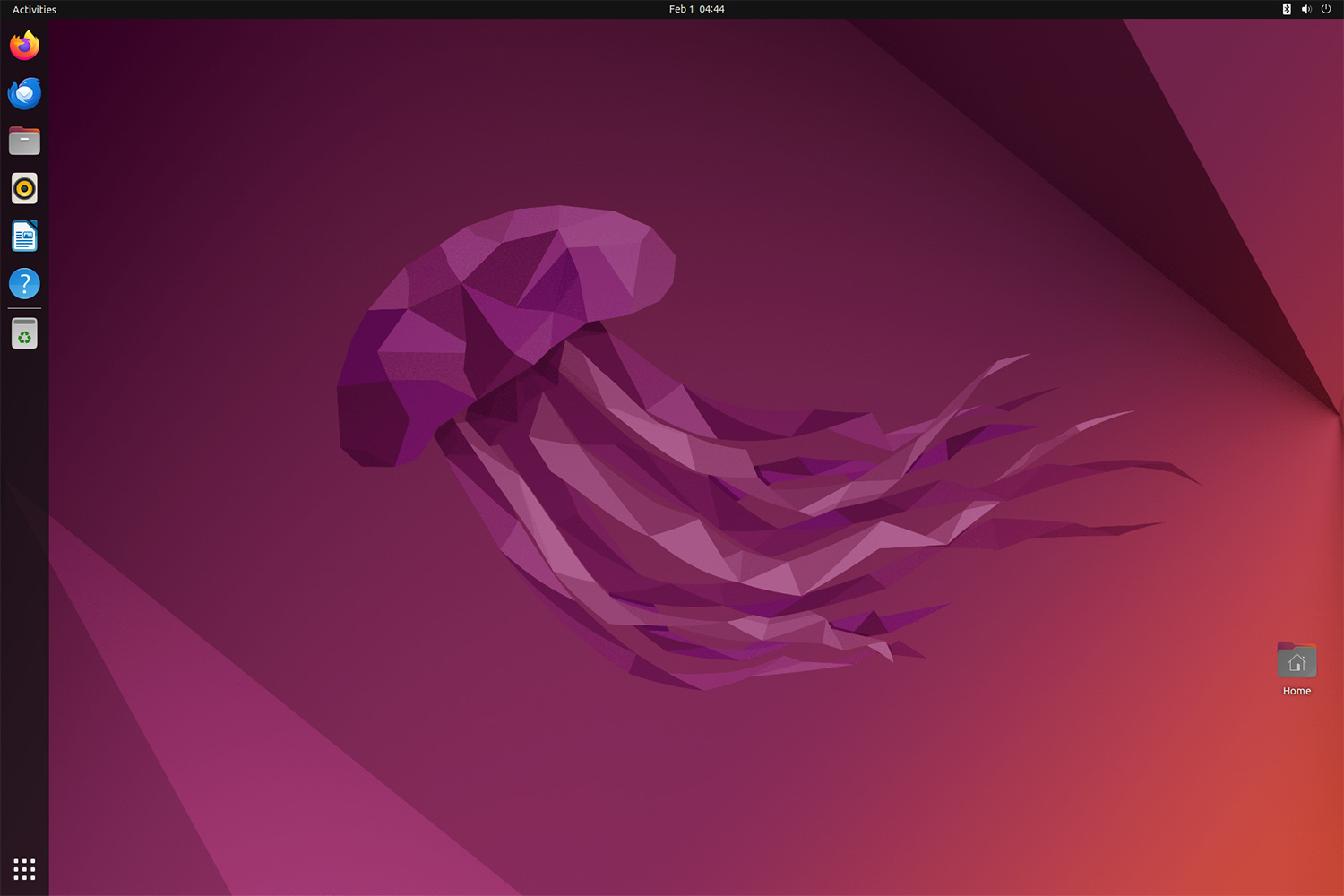Viewport: 1344px width, 896px height.
Task: Launch Firefox from the dock
Action: tap(24, 46)
